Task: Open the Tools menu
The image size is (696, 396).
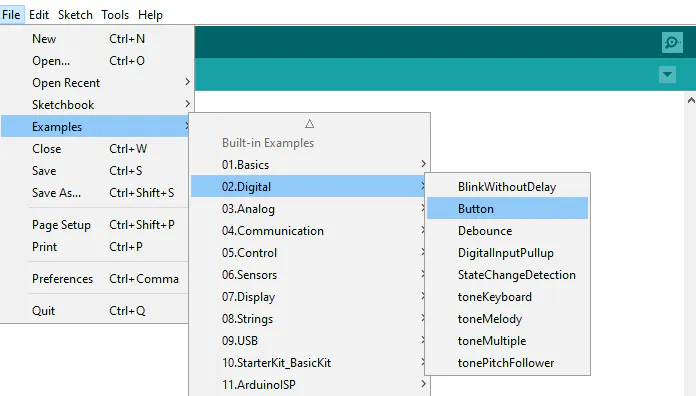Action: point(115,15)
